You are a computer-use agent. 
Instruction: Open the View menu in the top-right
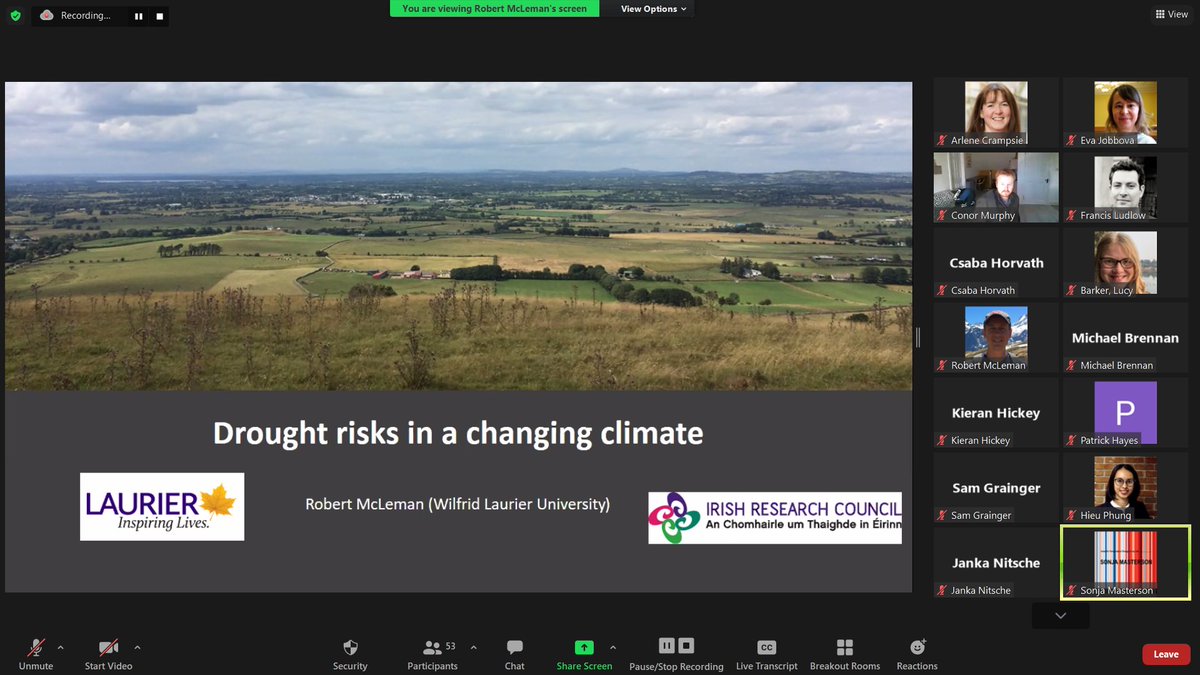pyautogui.click(x=1169, y=14)
